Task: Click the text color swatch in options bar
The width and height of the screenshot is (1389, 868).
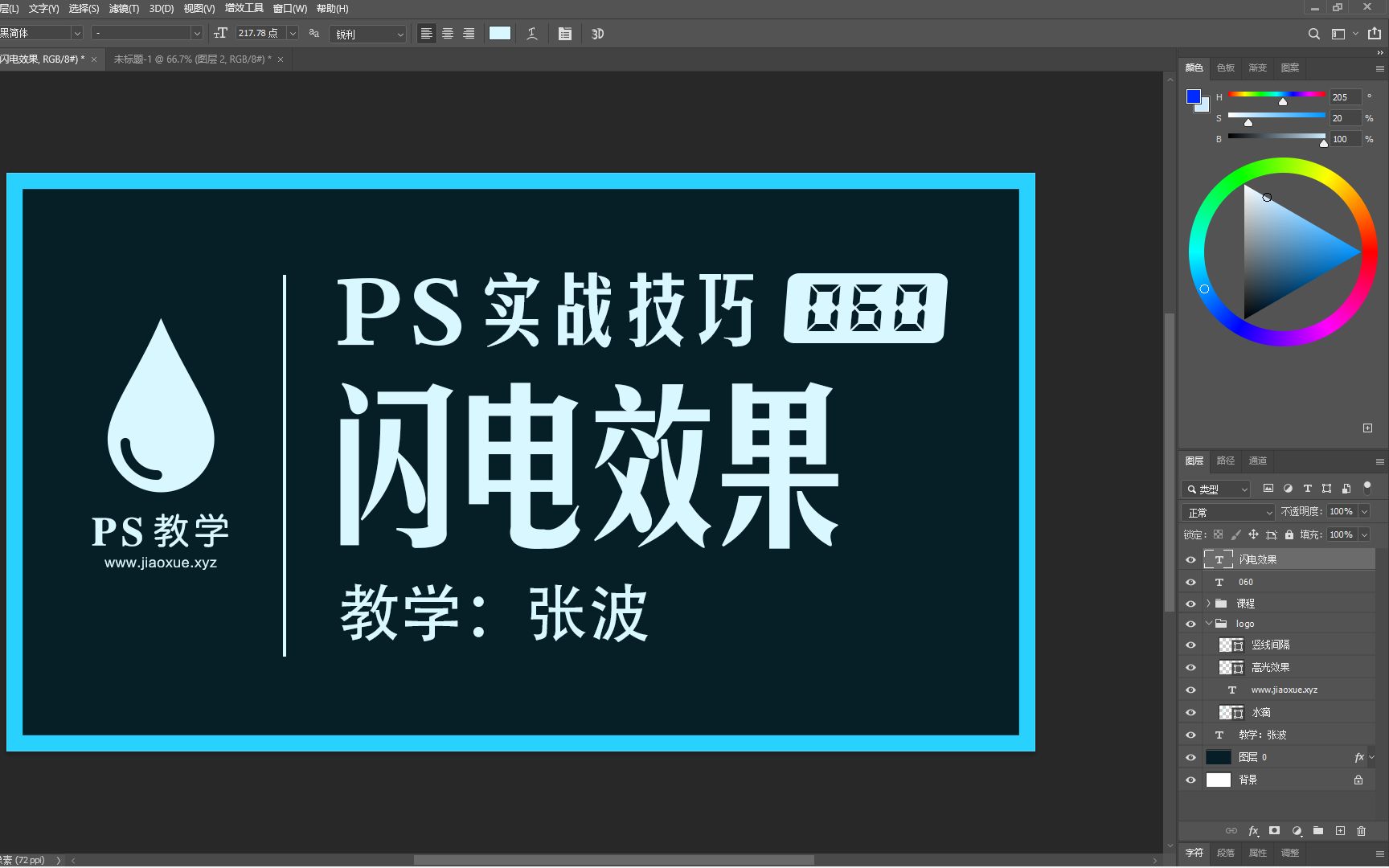Action: pyautogui.click(x=499, y=33)
